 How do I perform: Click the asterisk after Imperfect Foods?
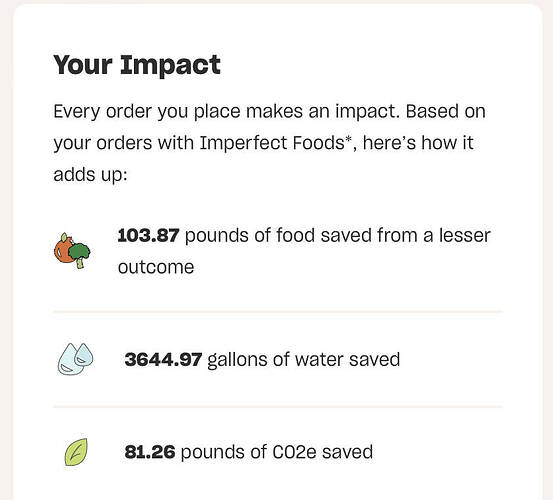(348, 139)
